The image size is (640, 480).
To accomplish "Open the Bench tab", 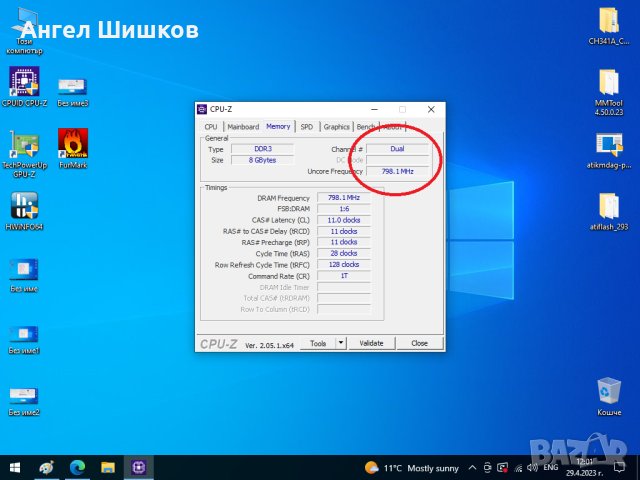I will (366, 127).
